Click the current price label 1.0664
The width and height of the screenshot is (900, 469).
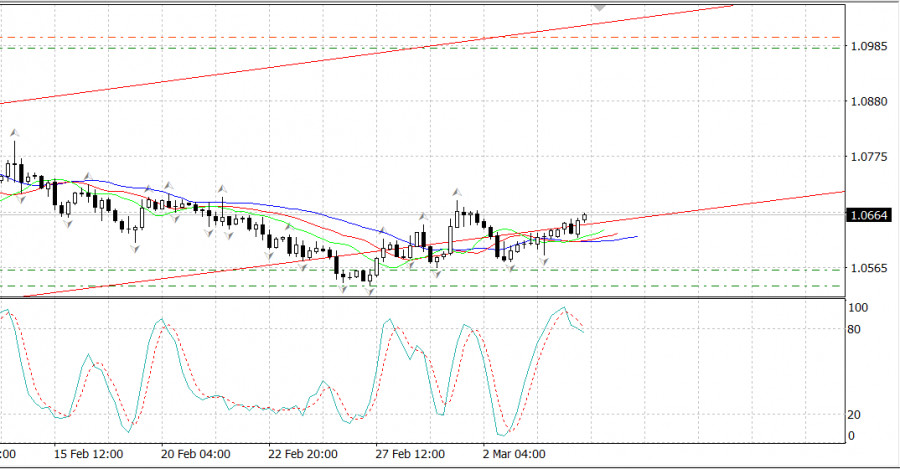coord(869,215)
